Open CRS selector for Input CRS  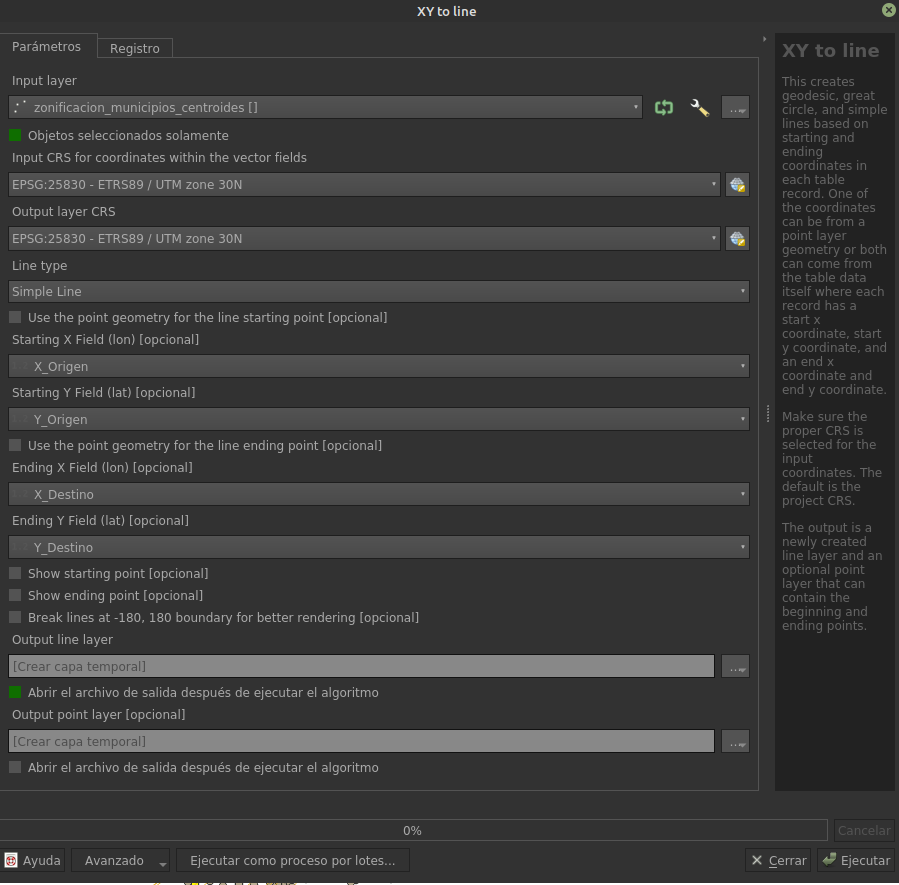737,184
